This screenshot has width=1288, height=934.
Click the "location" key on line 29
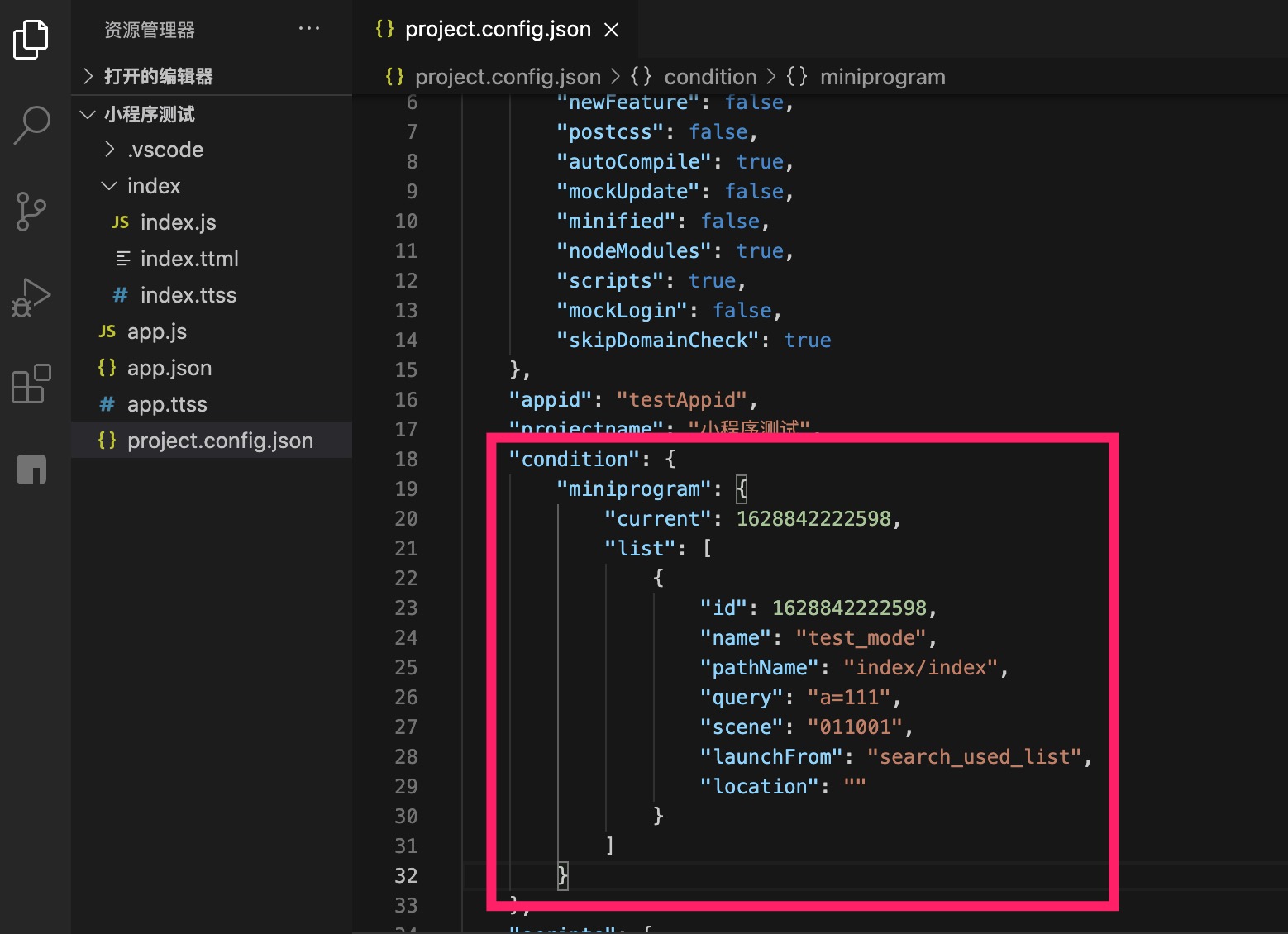tap(759, 787)
